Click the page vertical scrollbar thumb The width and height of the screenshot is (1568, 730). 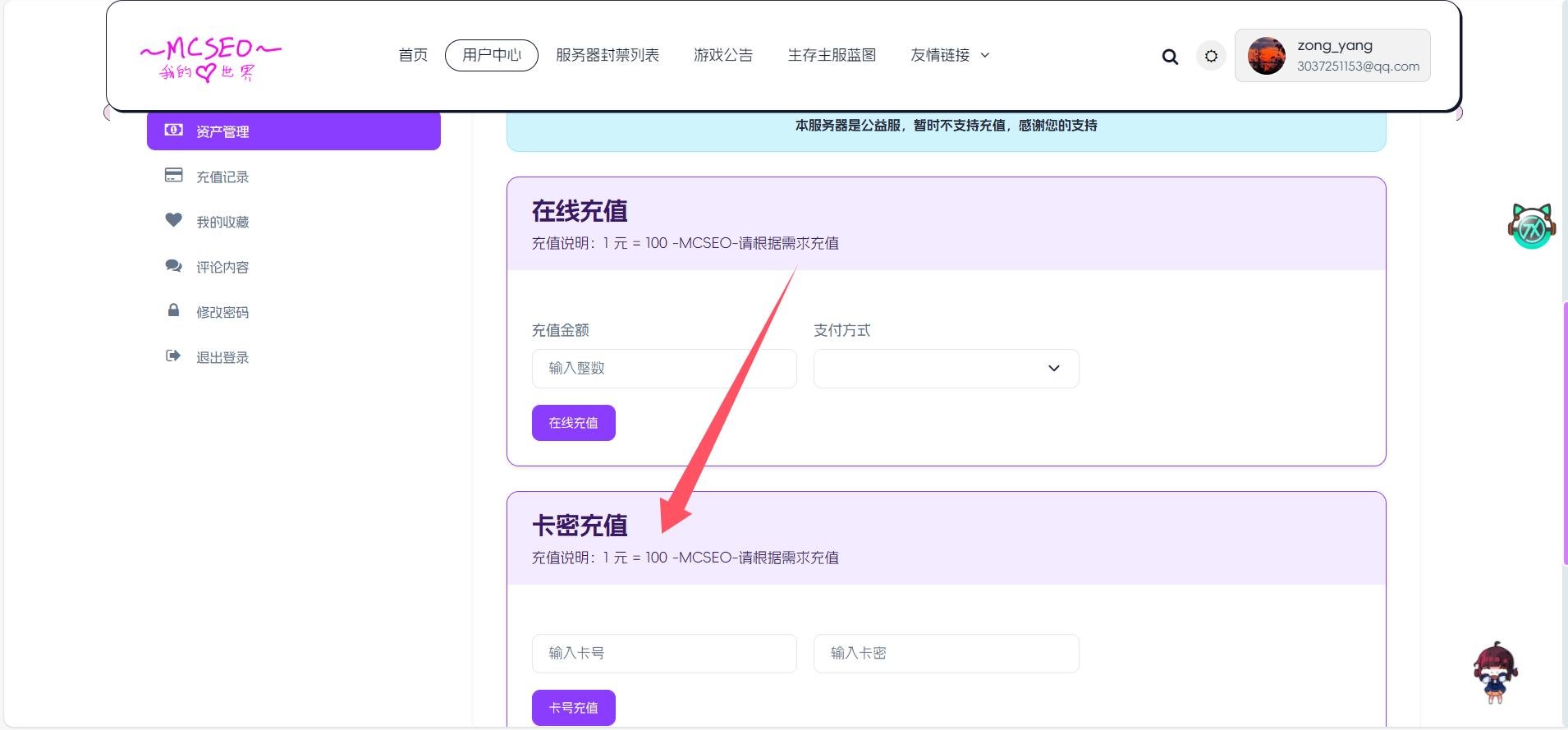coord(1565,434)
